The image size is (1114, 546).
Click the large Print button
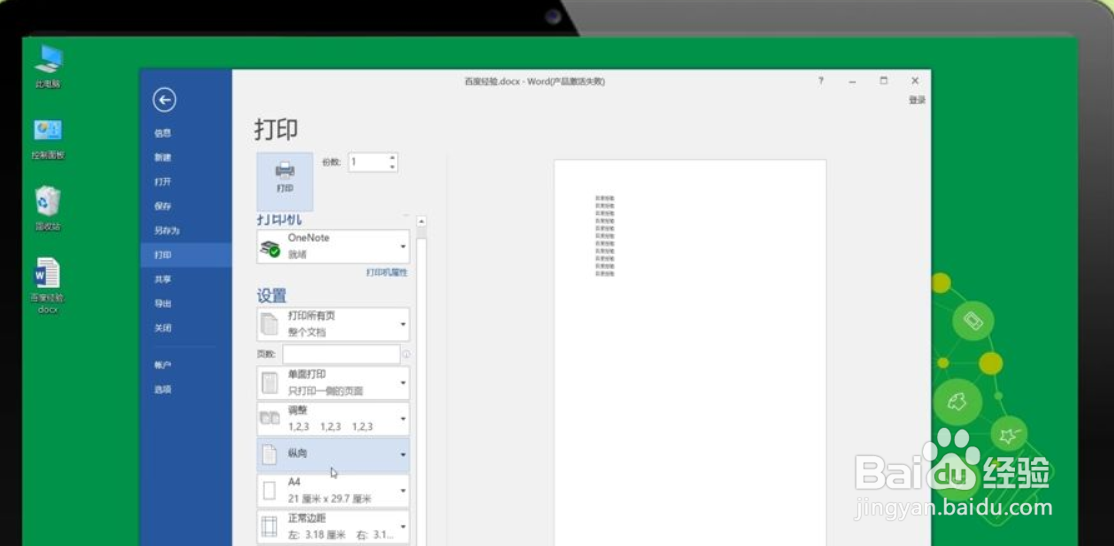coord(285,181)
